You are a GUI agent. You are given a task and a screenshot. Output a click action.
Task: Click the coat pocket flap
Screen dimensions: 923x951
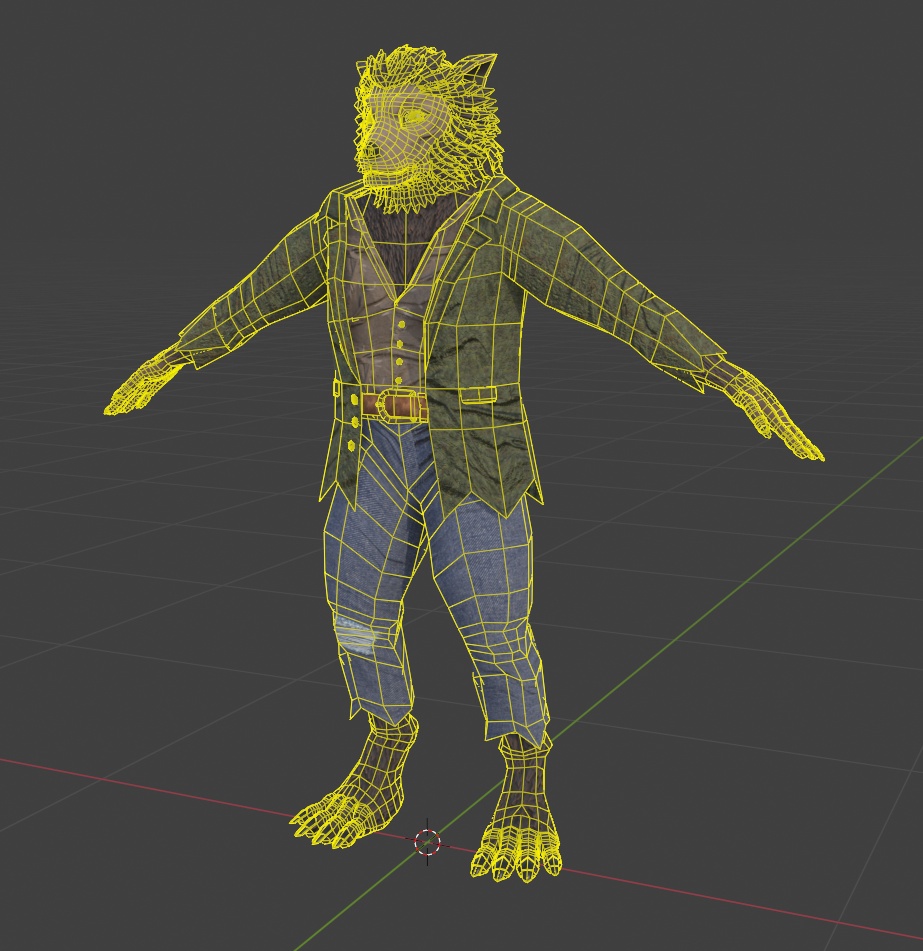(478, 395)
